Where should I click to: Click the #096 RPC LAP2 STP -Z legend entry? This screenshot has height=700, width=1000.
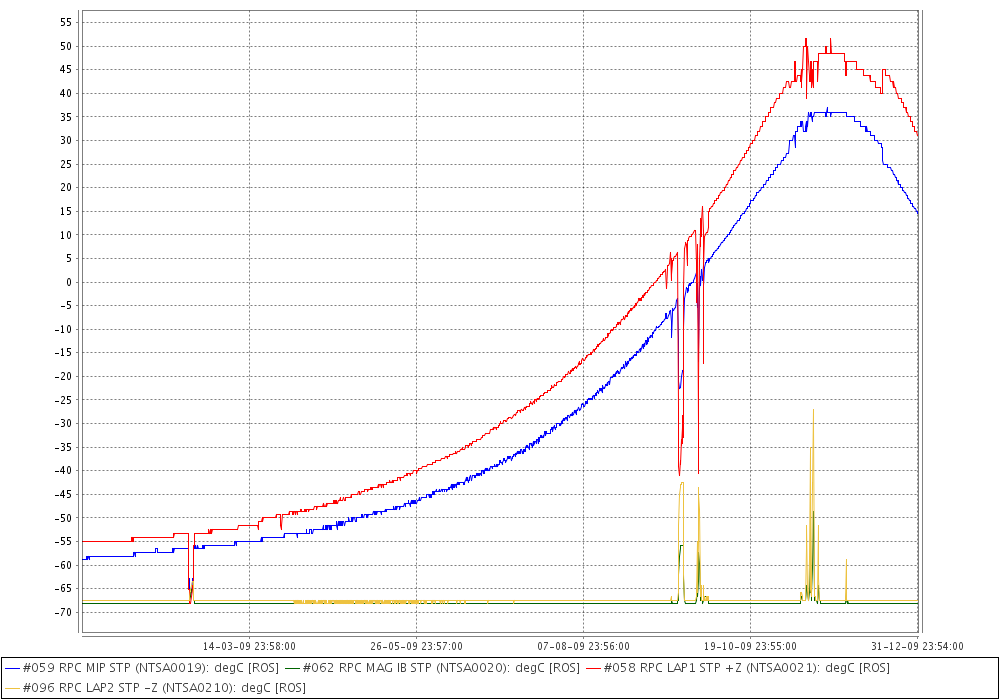(x=155, y=687)
